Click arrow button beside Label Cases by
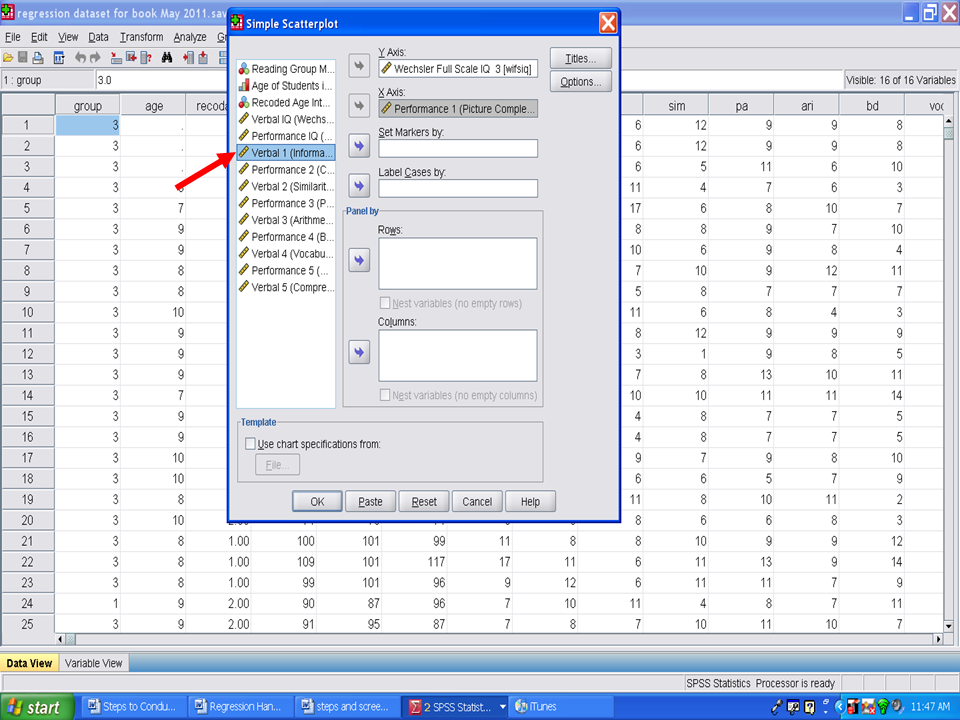960x720 pixels. point(359,186)
